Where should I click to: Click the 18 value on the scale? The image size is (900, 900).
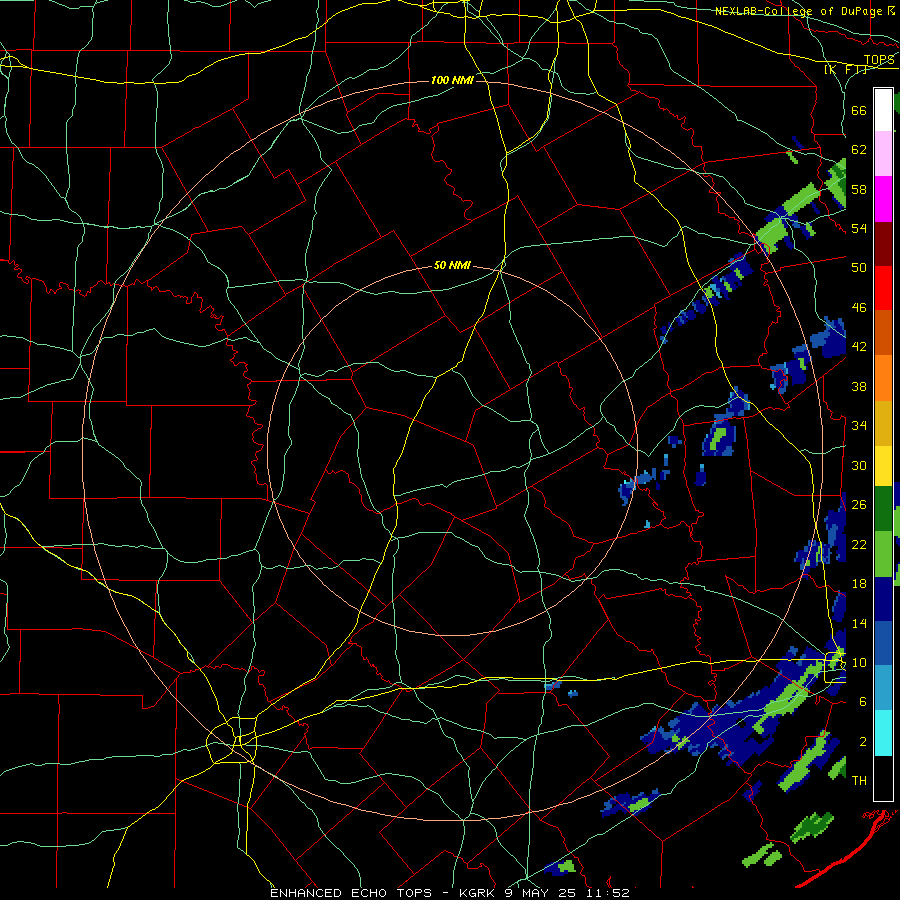[x=859, y=584]
